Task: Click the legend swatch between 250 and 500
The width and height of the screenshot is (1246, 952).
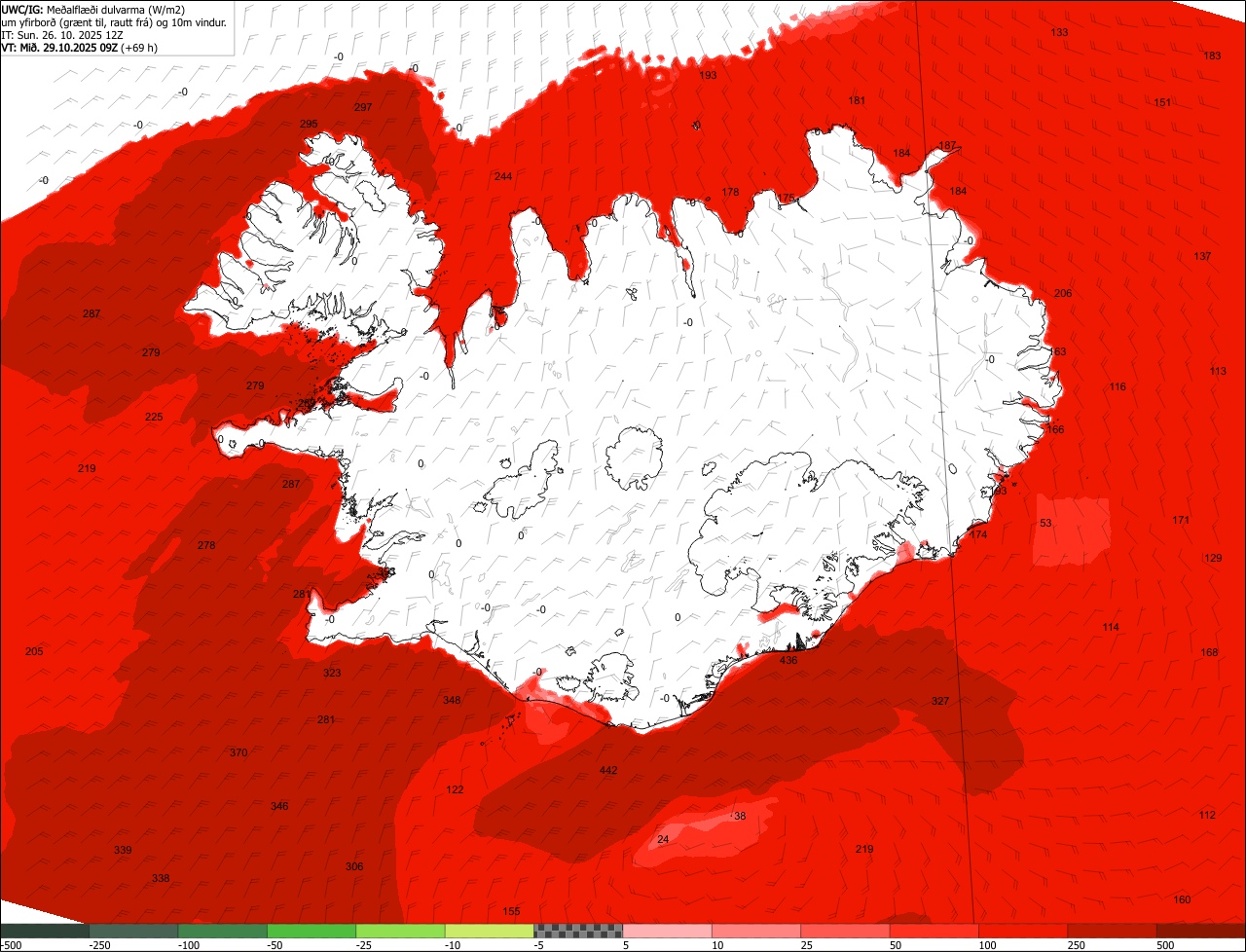Action: [1114, 931]
